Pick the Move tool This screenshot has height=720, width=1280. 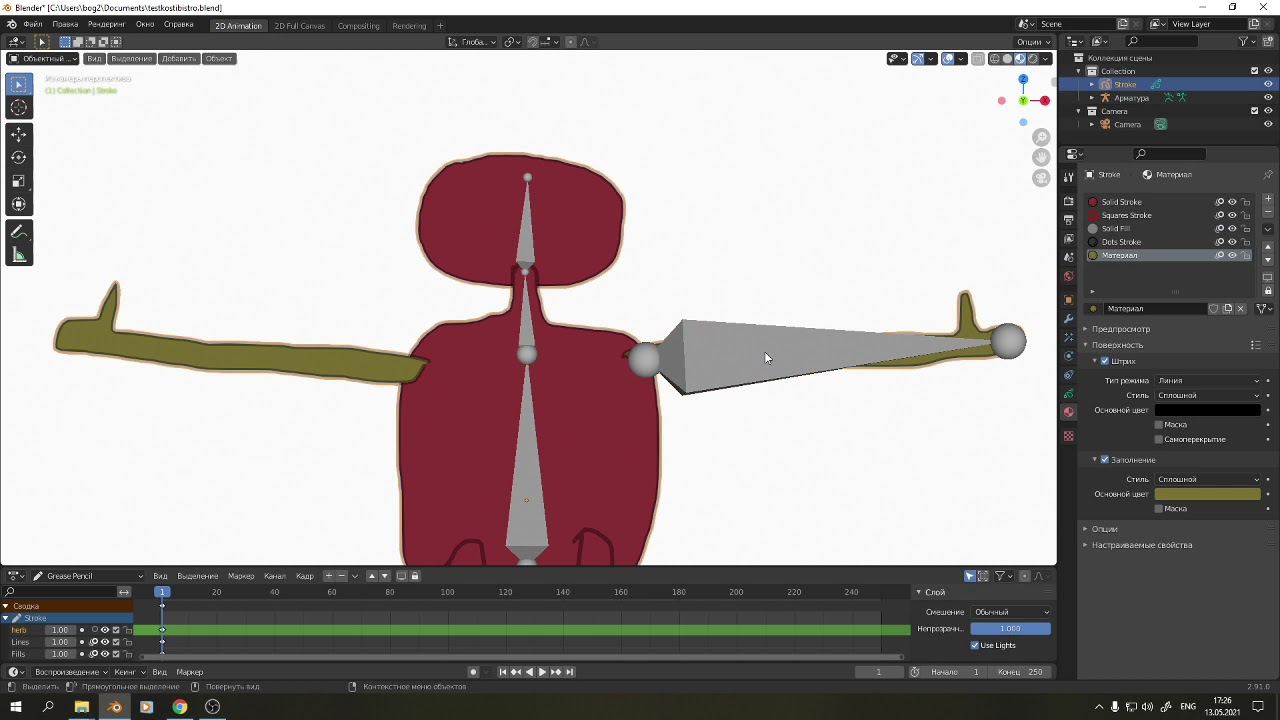tap(18, 135)
